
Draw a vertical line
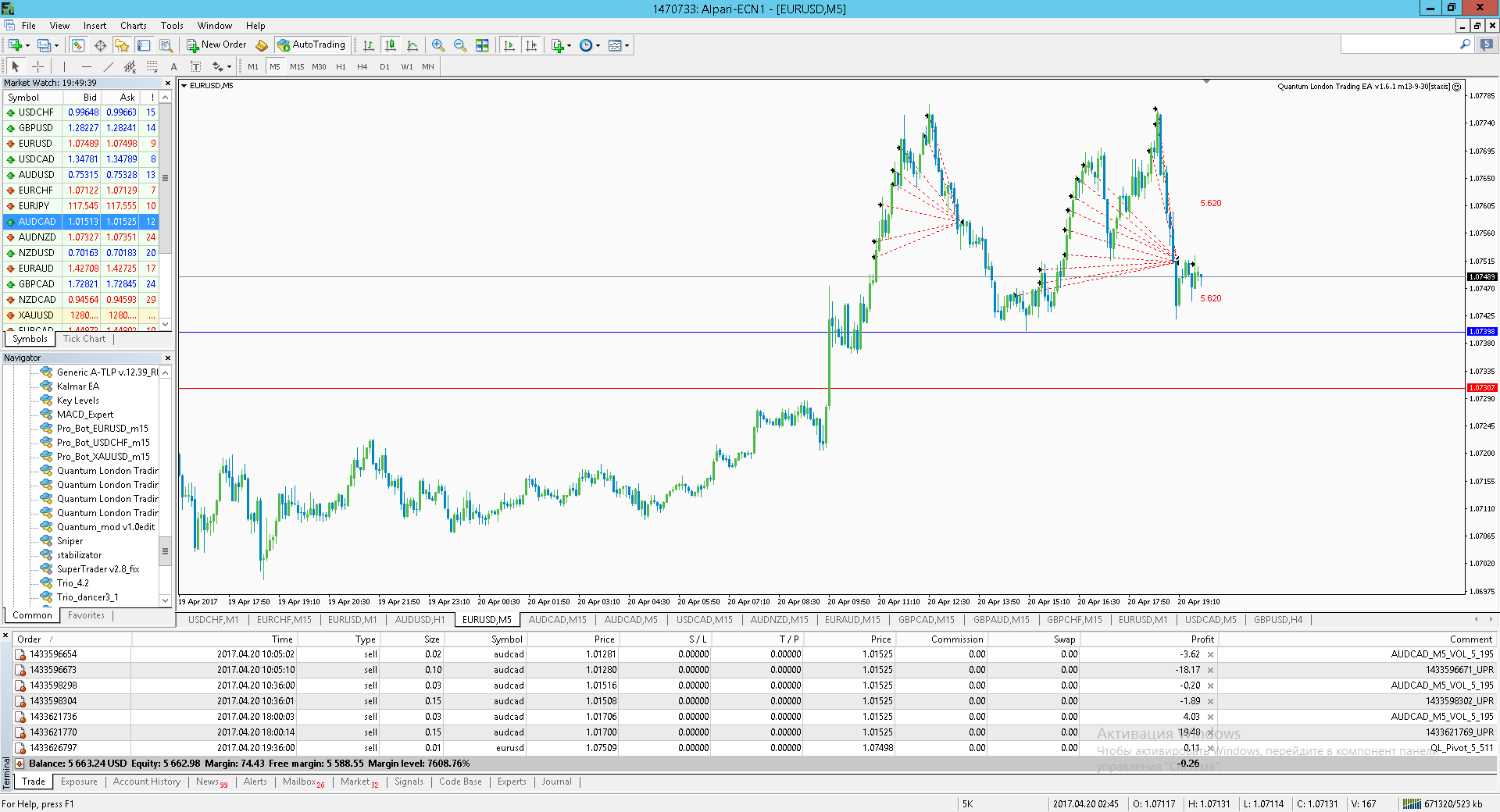tap(64, 66)
